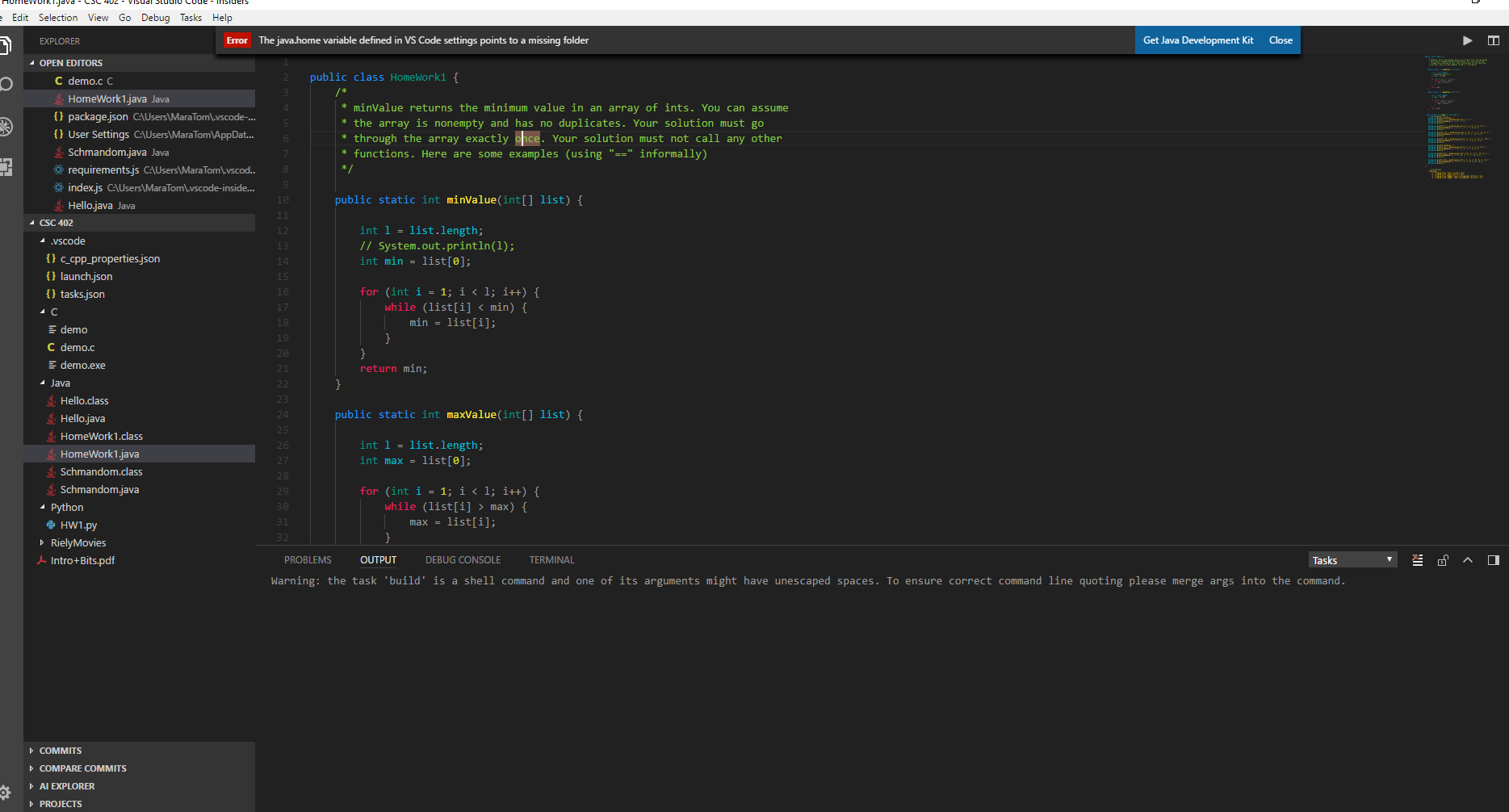The image size is (1509, 812).
Task: Switch to the TERMINAL tab
Action: tap(551, 559)
